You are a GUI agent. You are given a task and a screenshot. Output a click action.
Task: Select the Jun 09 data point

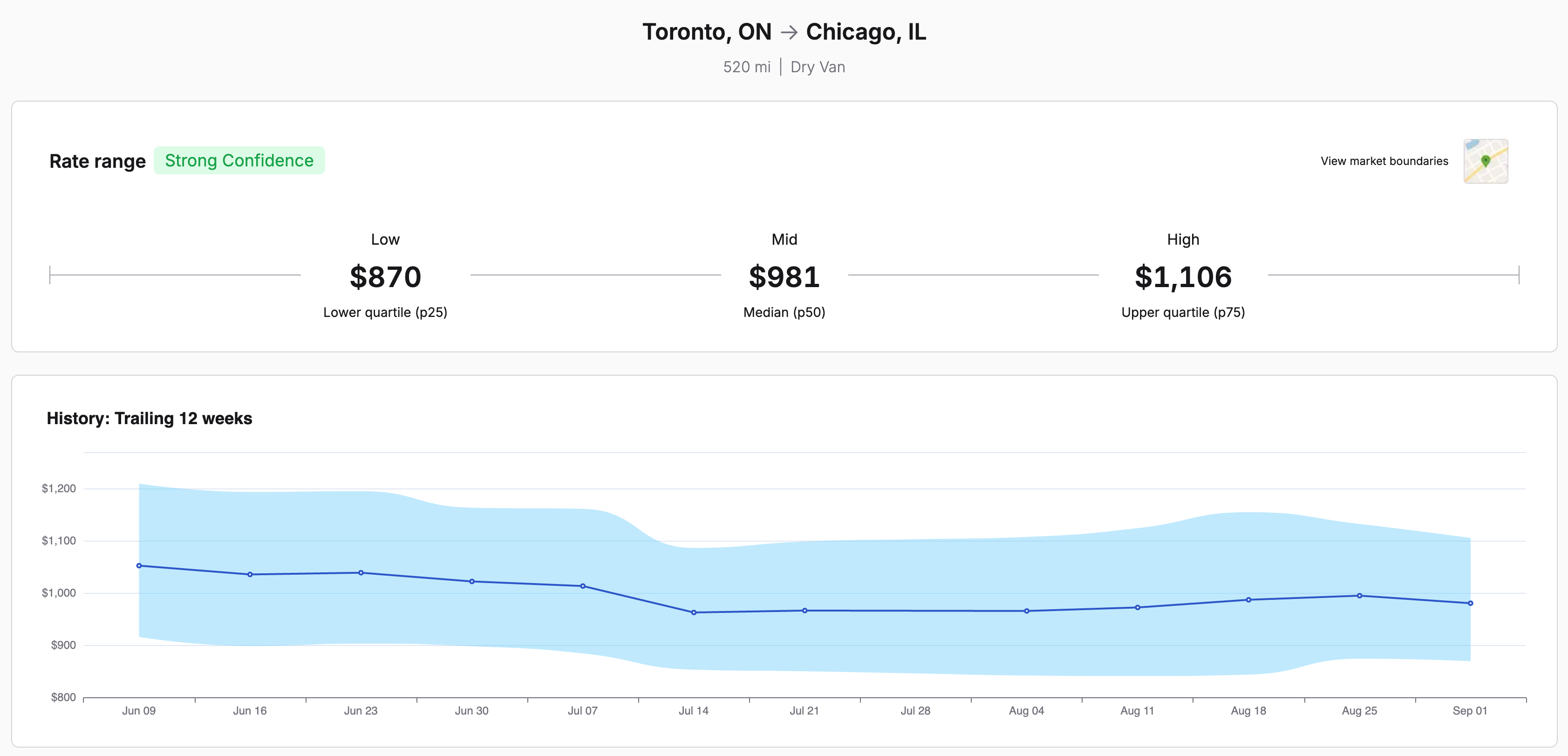[139, 565]
